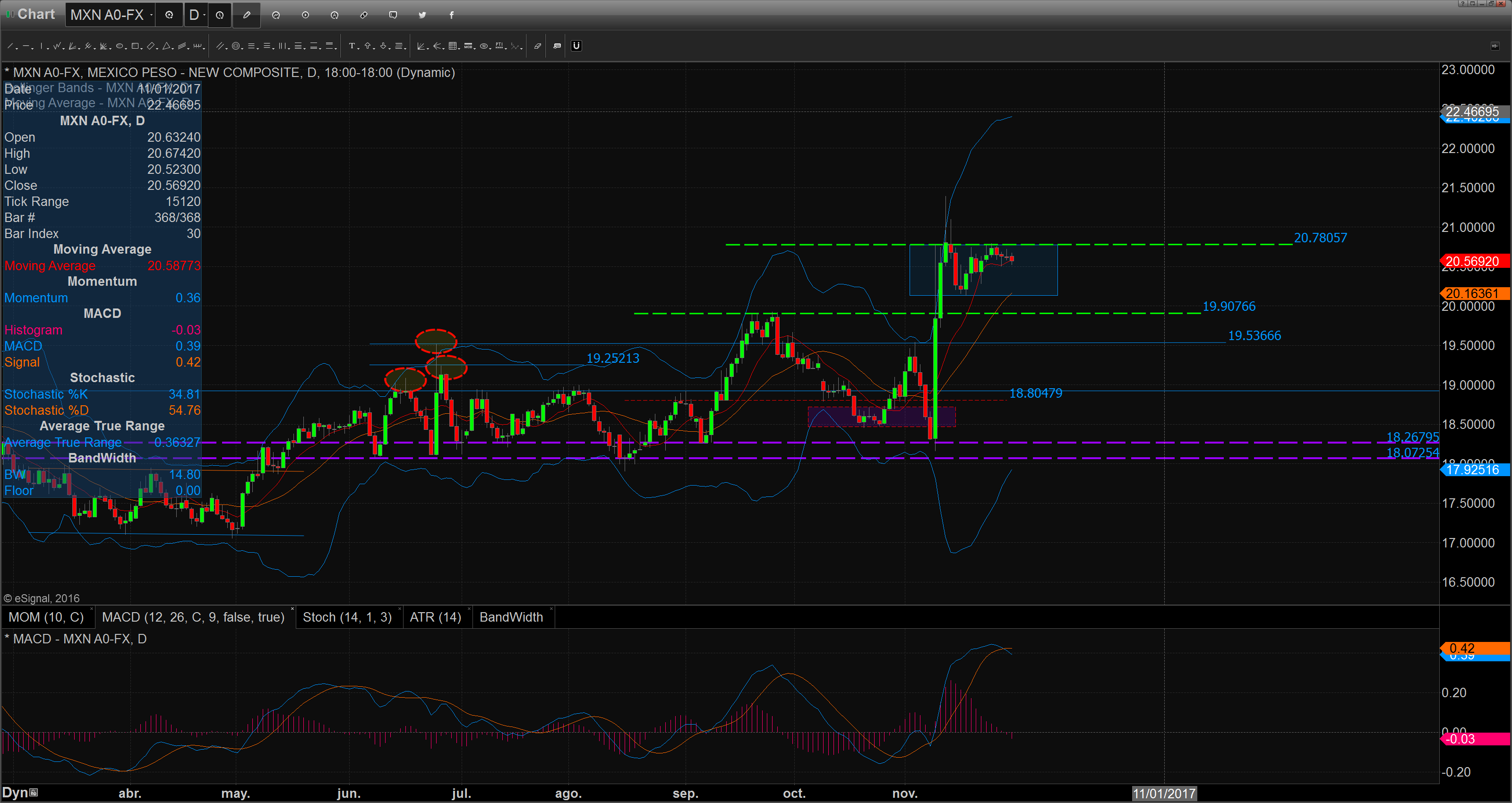Toggle auto-scroll A circle icon
The height and width of the screenshot is (803, 1512).
coord(335,15)
